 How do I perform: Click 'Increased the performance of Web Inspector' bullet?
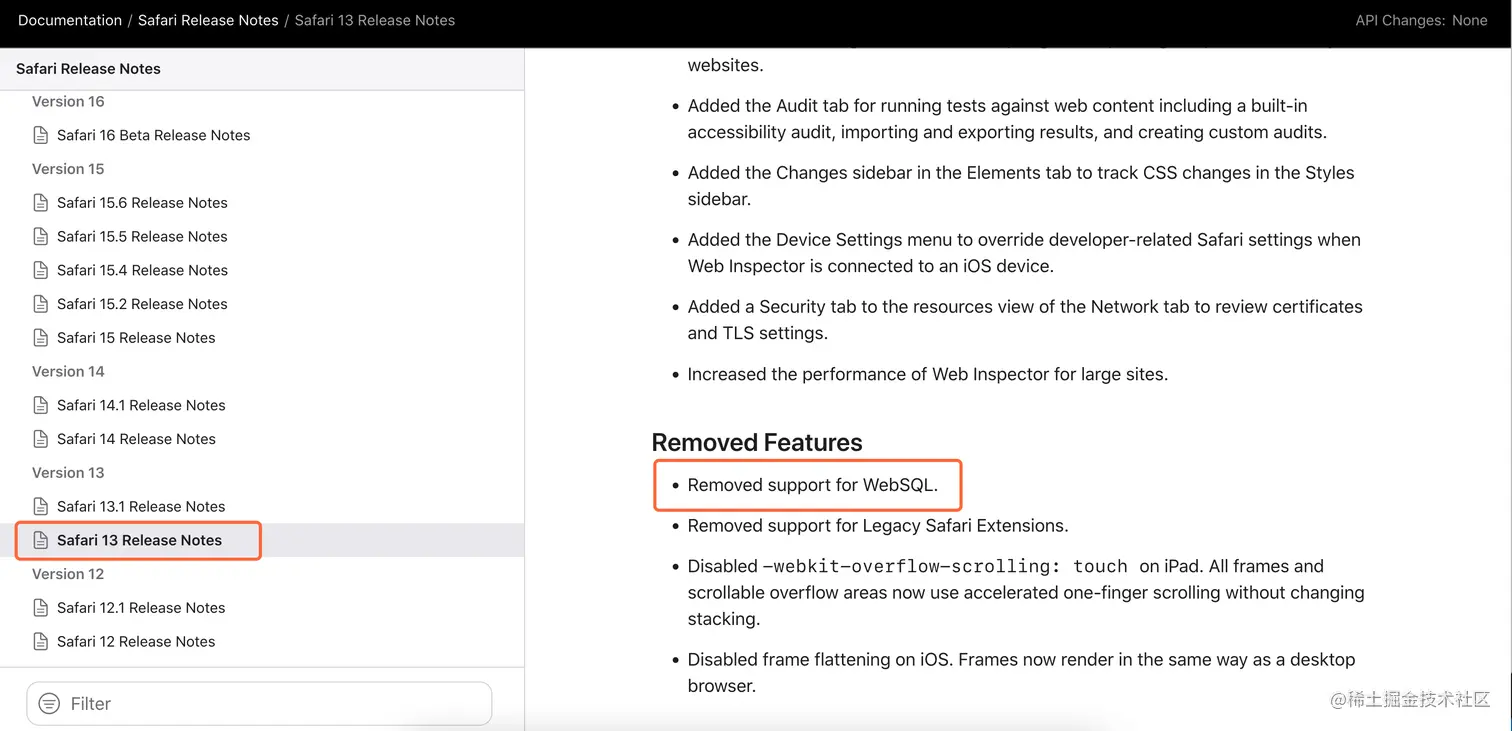coord(928,375)
